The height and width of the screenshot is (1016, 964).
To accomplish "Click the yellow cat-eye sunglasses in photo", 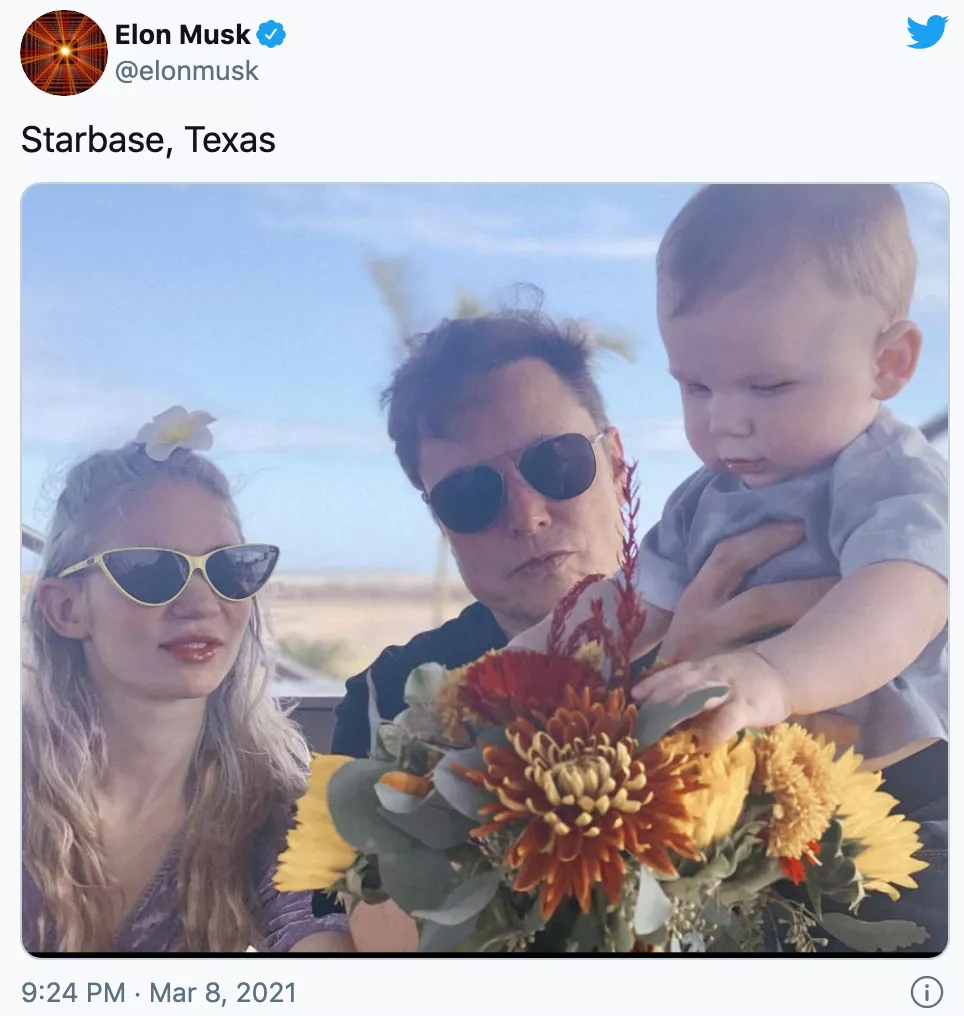I will pyautogui.click(x=172, y=573).
